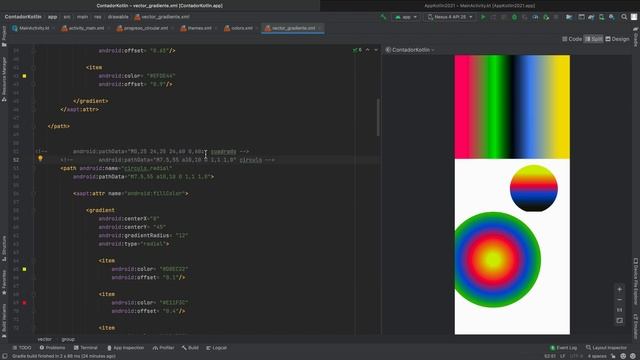The width and height of the screenshot is (640, 360).
Task: Switch editor to Code view
Action: click(572, 39)
